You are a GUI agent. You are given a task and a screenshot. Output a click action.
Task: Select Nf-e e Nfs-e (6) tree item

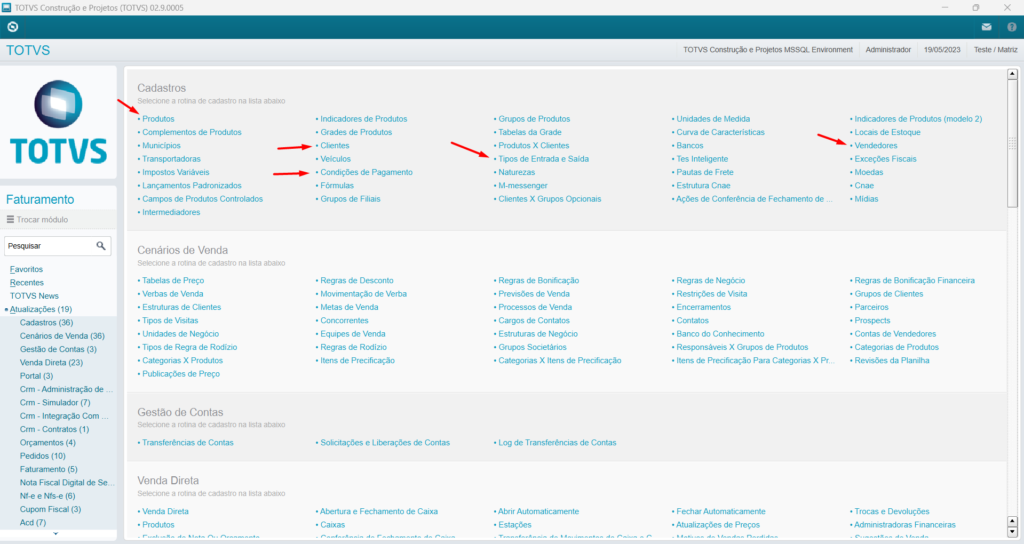pos(48,496)
